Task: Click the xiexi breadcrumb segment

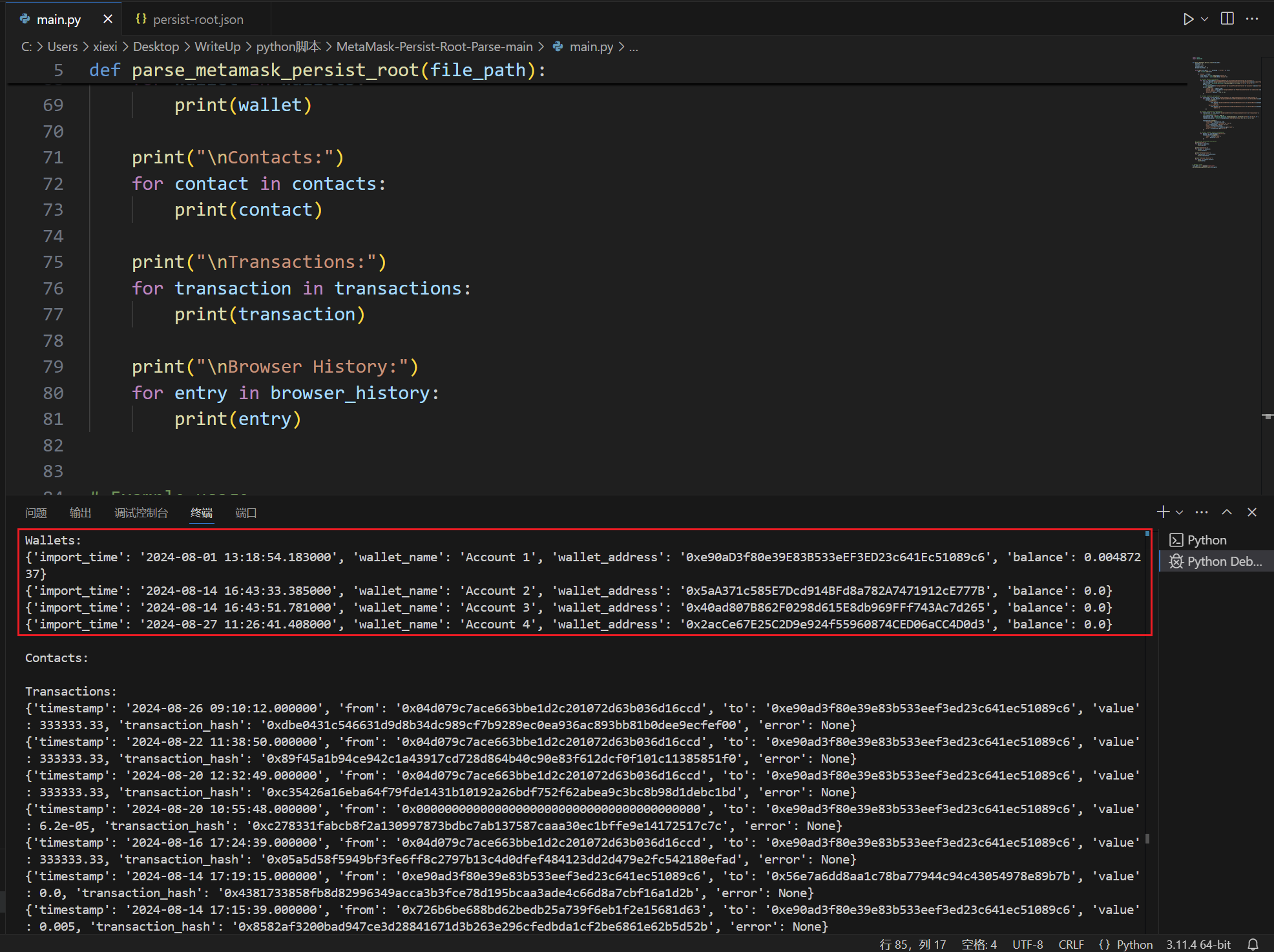Action: pyautogui.click(x=105, y=47)
